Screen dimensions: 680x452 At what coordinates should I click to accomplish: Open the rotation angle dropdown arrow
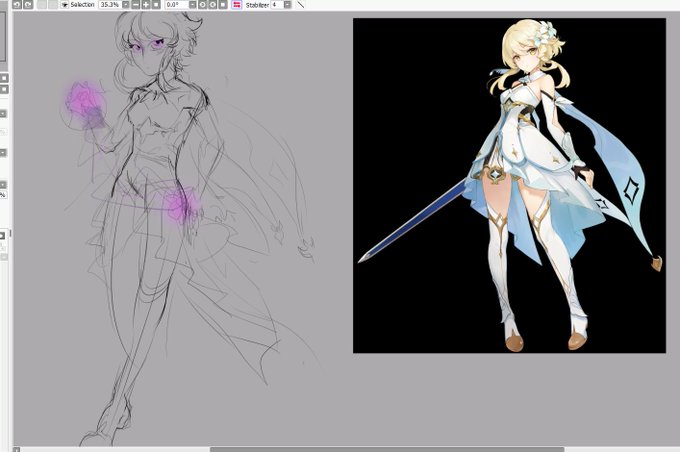193,5
